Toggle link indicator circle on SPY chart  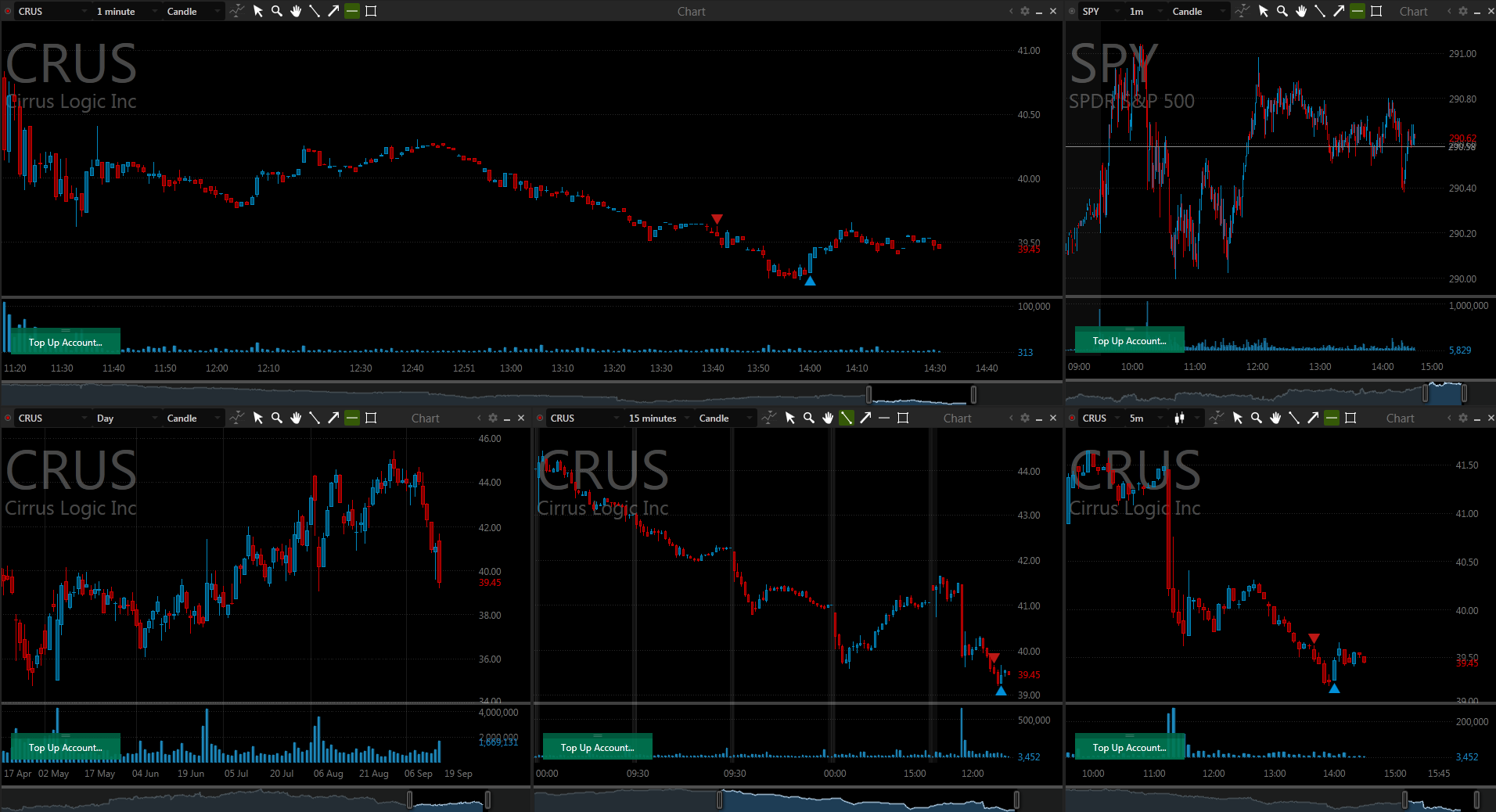1072,11
